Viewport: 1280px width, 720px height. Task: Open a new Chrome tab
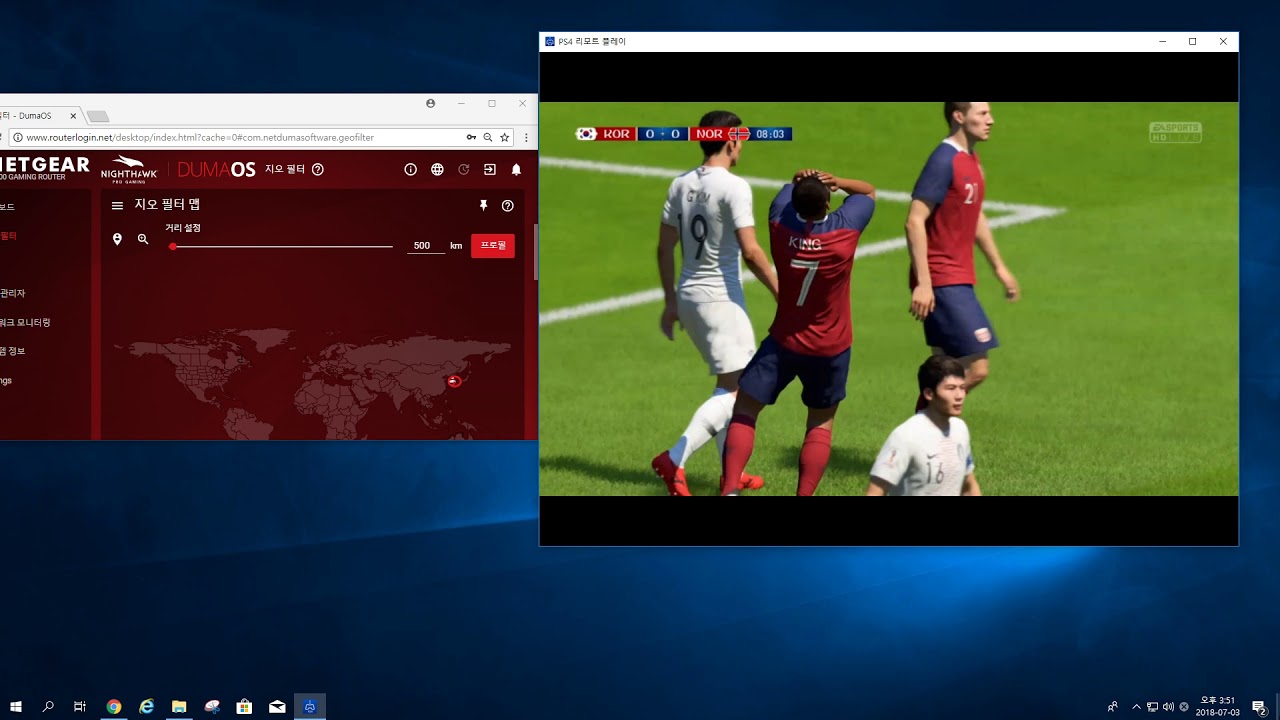[97, 116]
